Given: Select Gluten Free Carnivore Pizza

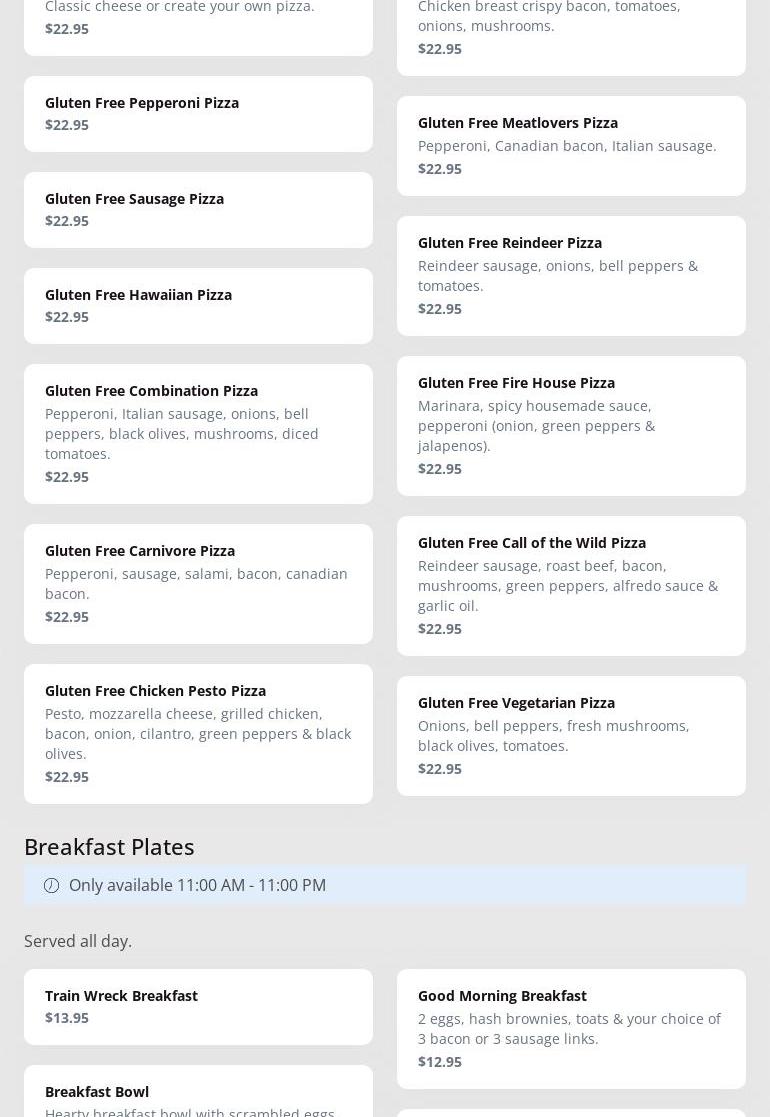Looking at the screenshot, I should (198, 583).
